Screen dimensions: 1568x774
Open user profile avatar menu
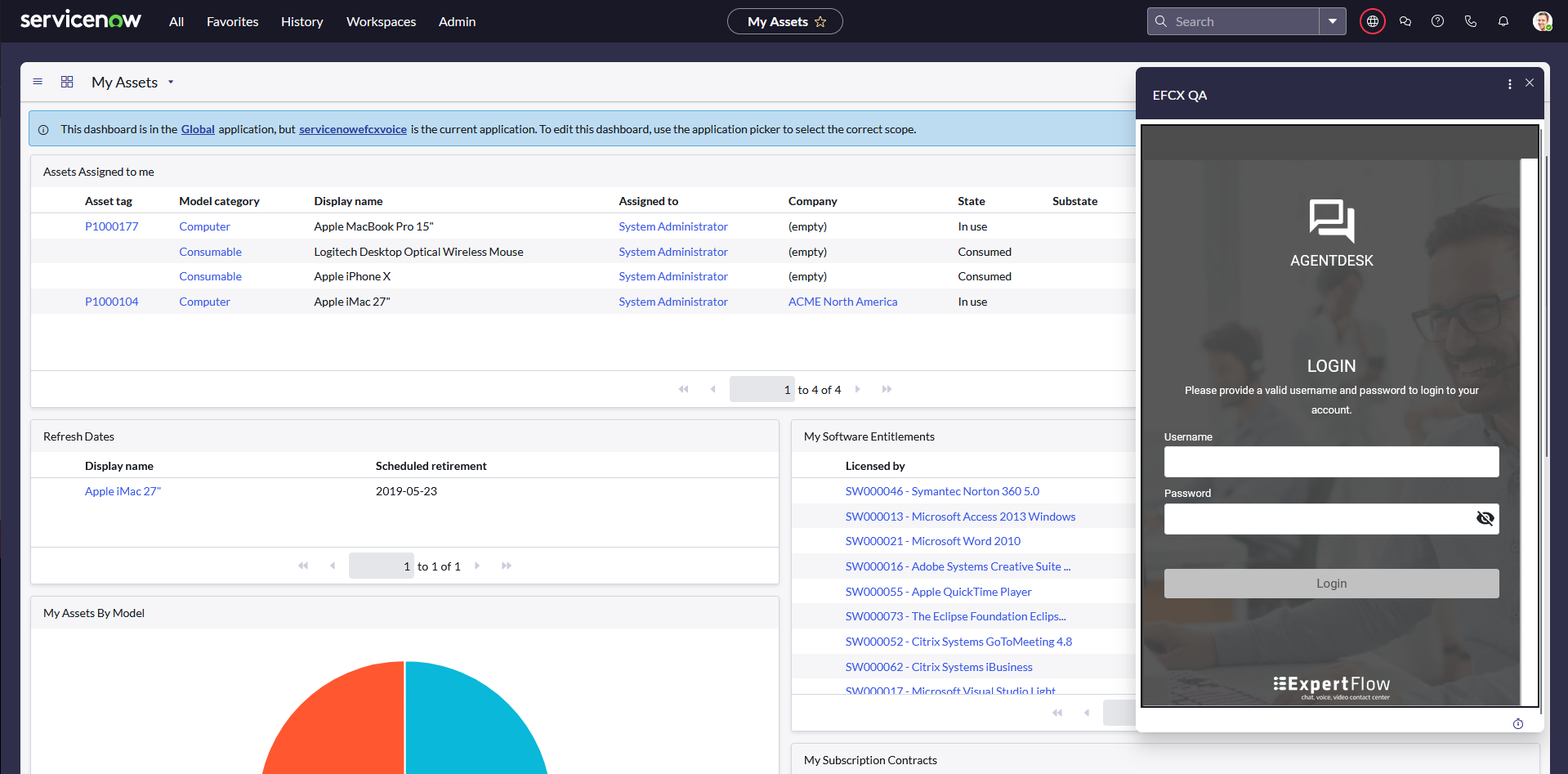(x=1542, y=22)
